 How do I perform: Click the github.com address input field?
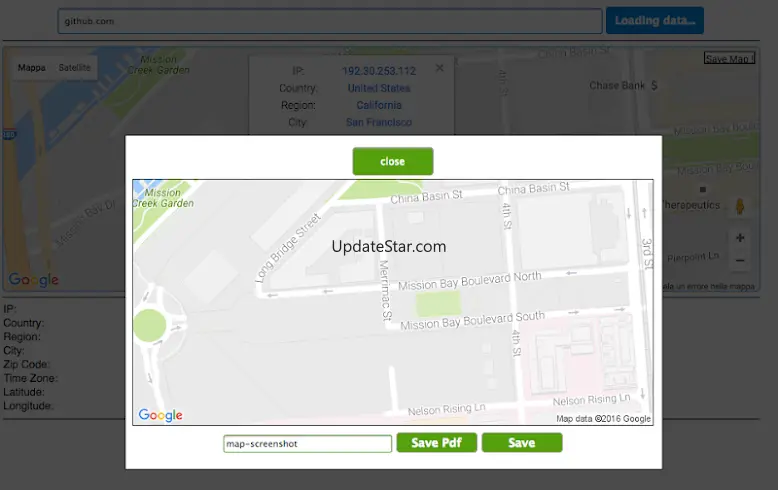tap(330, 21)
